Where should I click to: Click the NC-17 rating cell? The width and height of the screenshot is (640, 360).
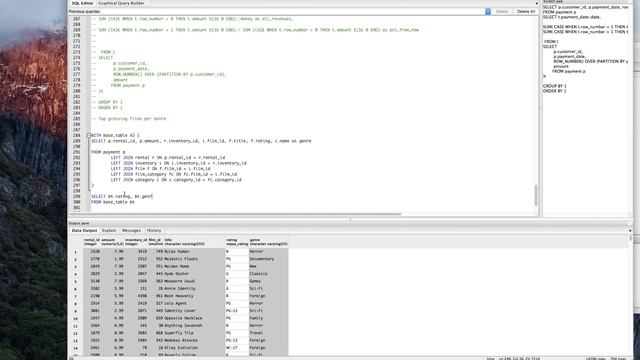237,348
